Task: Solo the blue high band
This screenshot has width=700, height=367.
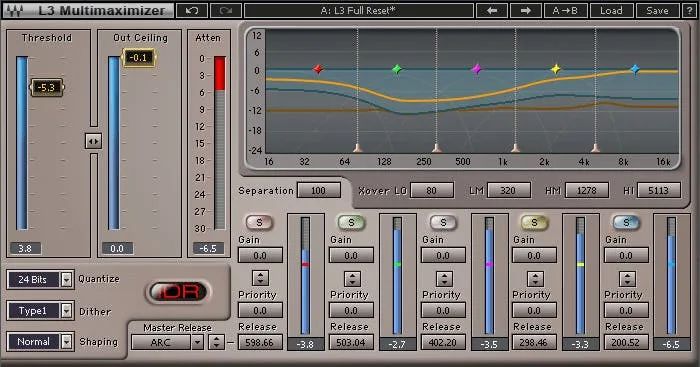Action: coord(626,222)
